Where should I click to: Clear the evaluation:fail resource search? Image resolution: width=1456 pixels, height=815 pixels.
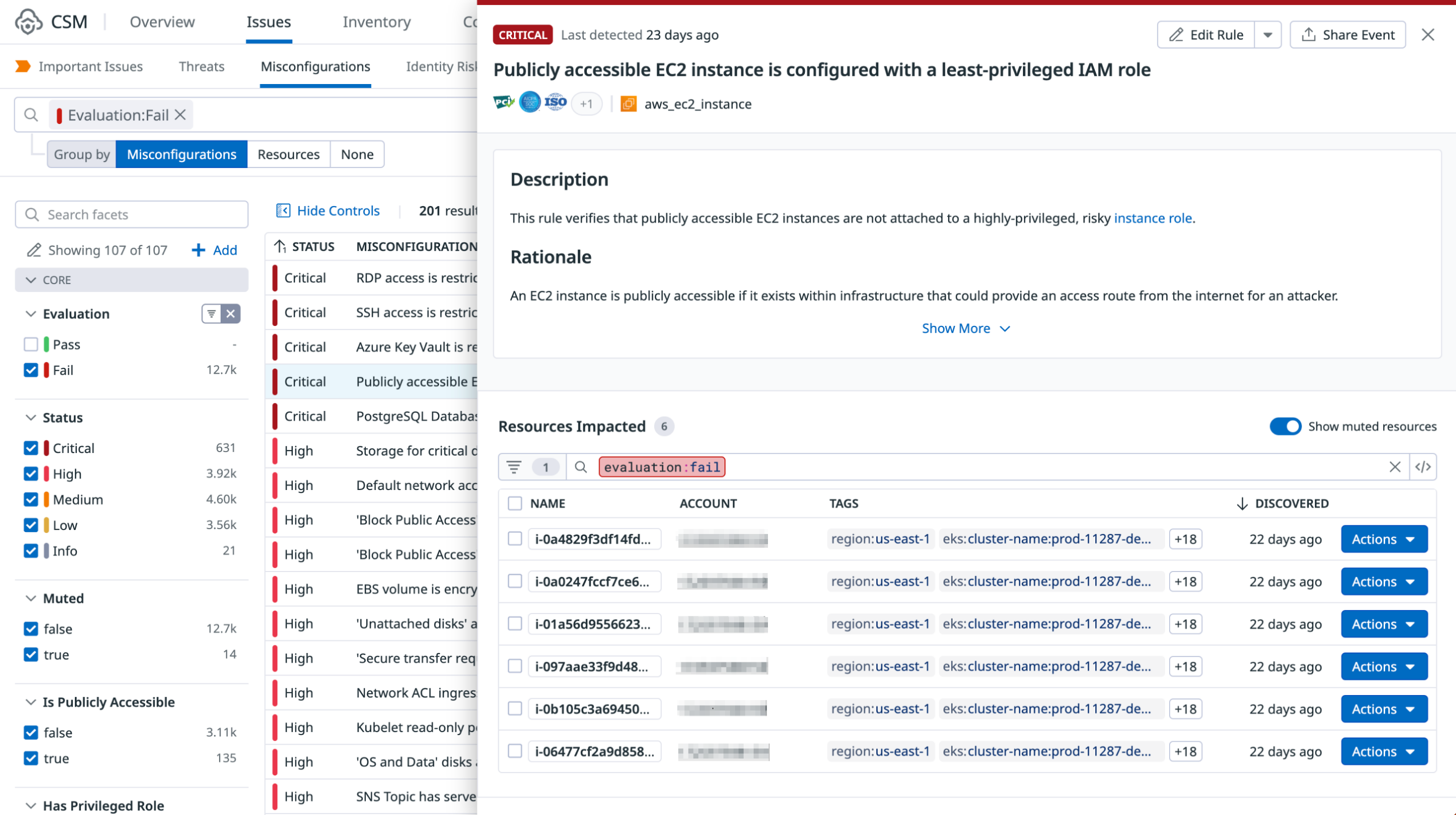(1394, 467)
